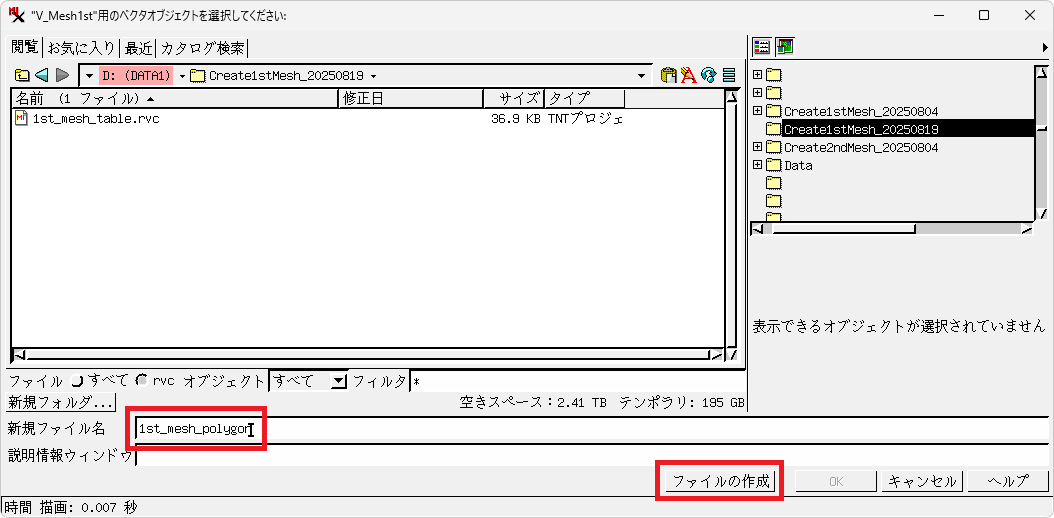Viewport: 1054px width, 518px height.
Task: Click the red letter A icon
Action: click(688, 75)
